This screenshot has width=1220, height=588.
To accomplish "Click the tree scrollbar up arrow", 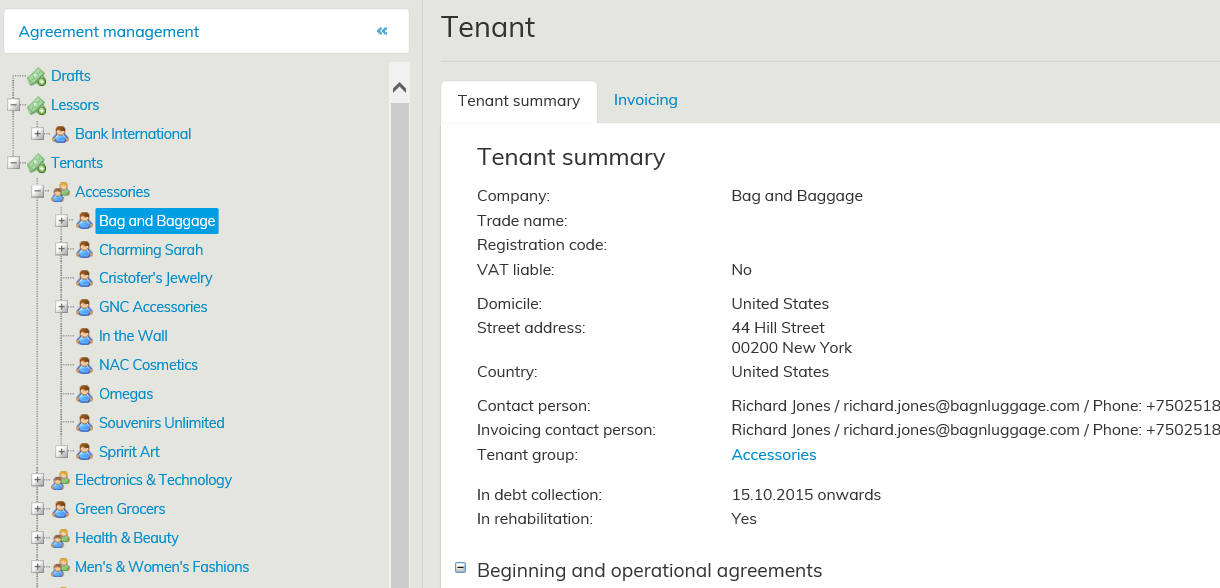I will pyautogui.click(x=399, y=88).
